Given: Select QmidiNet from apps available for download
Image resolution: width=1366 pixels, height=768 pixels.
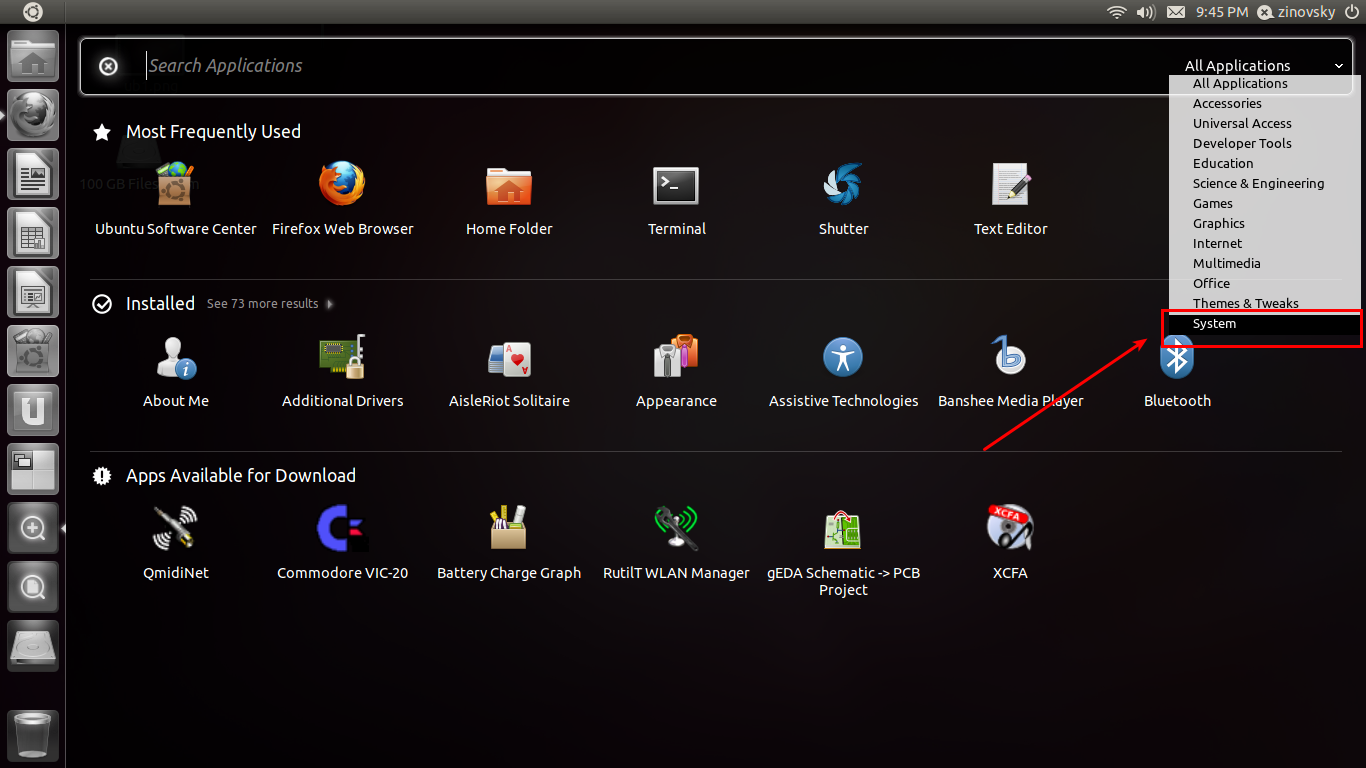Looking at the screenshot, I should [176, 544].
